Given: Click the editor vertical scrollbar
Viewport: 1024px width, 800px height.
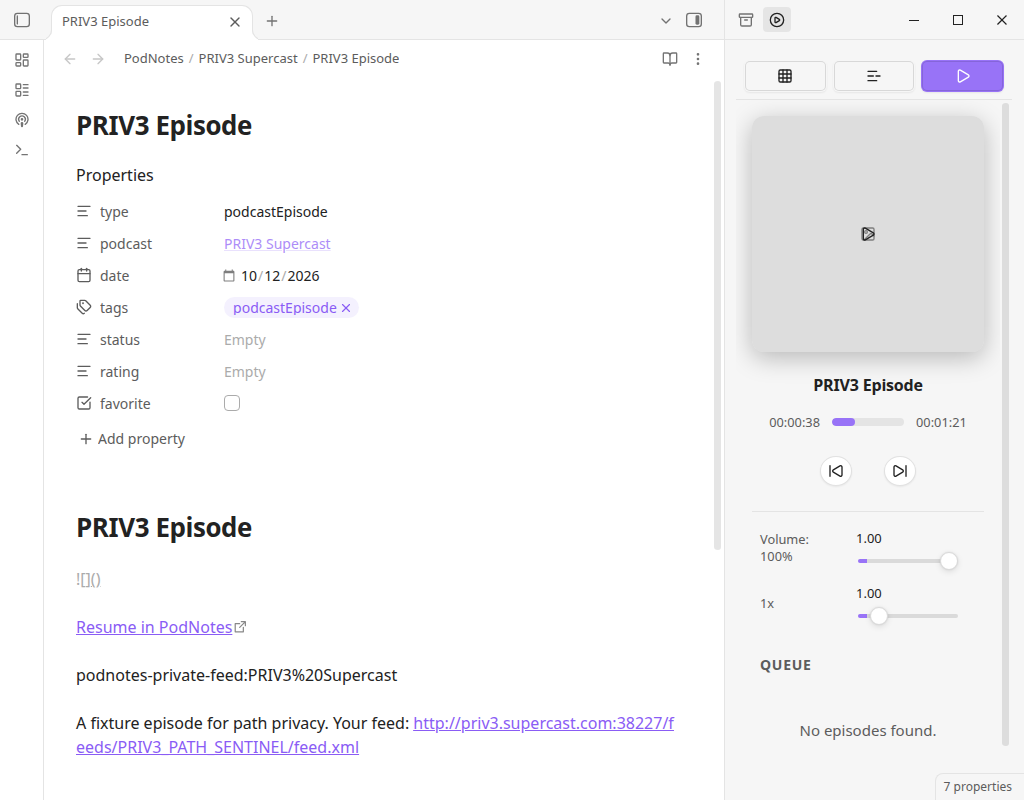Looking at the screenshot, I should coord(717,315).
